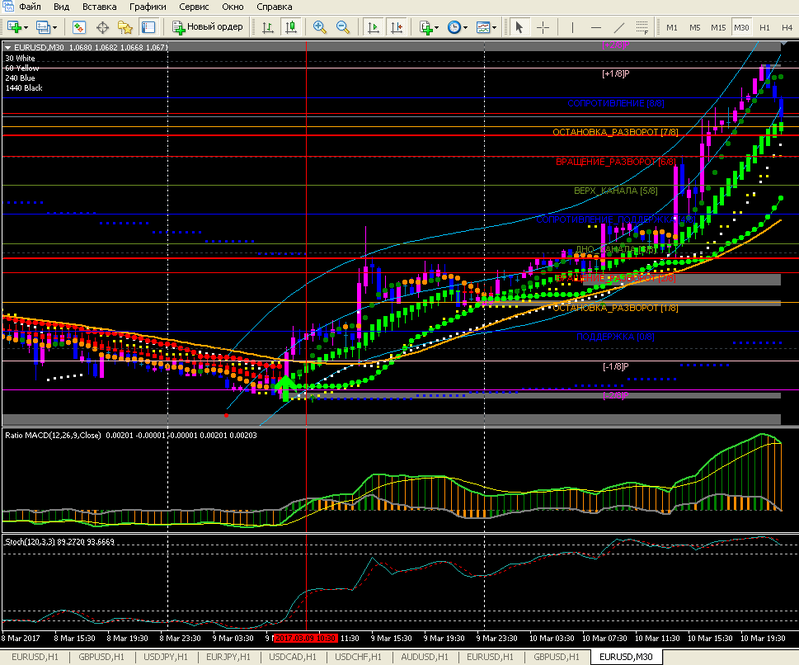The height and width of the screenshot is (665, 799).
Task: Click the New Chart icon
Action: 14,27
